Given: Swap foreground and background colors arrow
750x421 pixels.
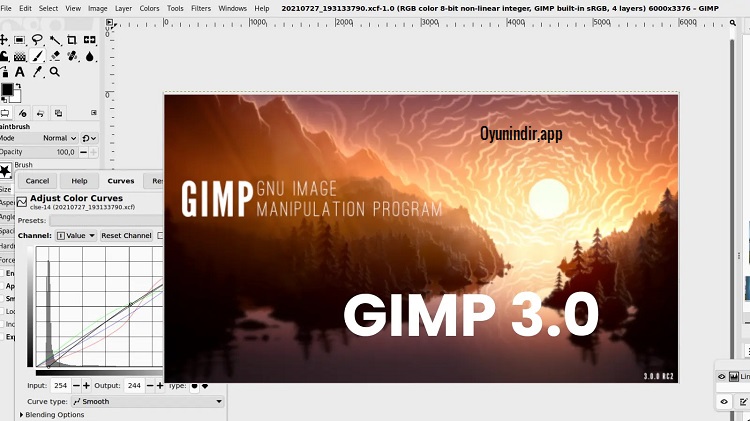Looking at the screenshot, I should [18, 86].
